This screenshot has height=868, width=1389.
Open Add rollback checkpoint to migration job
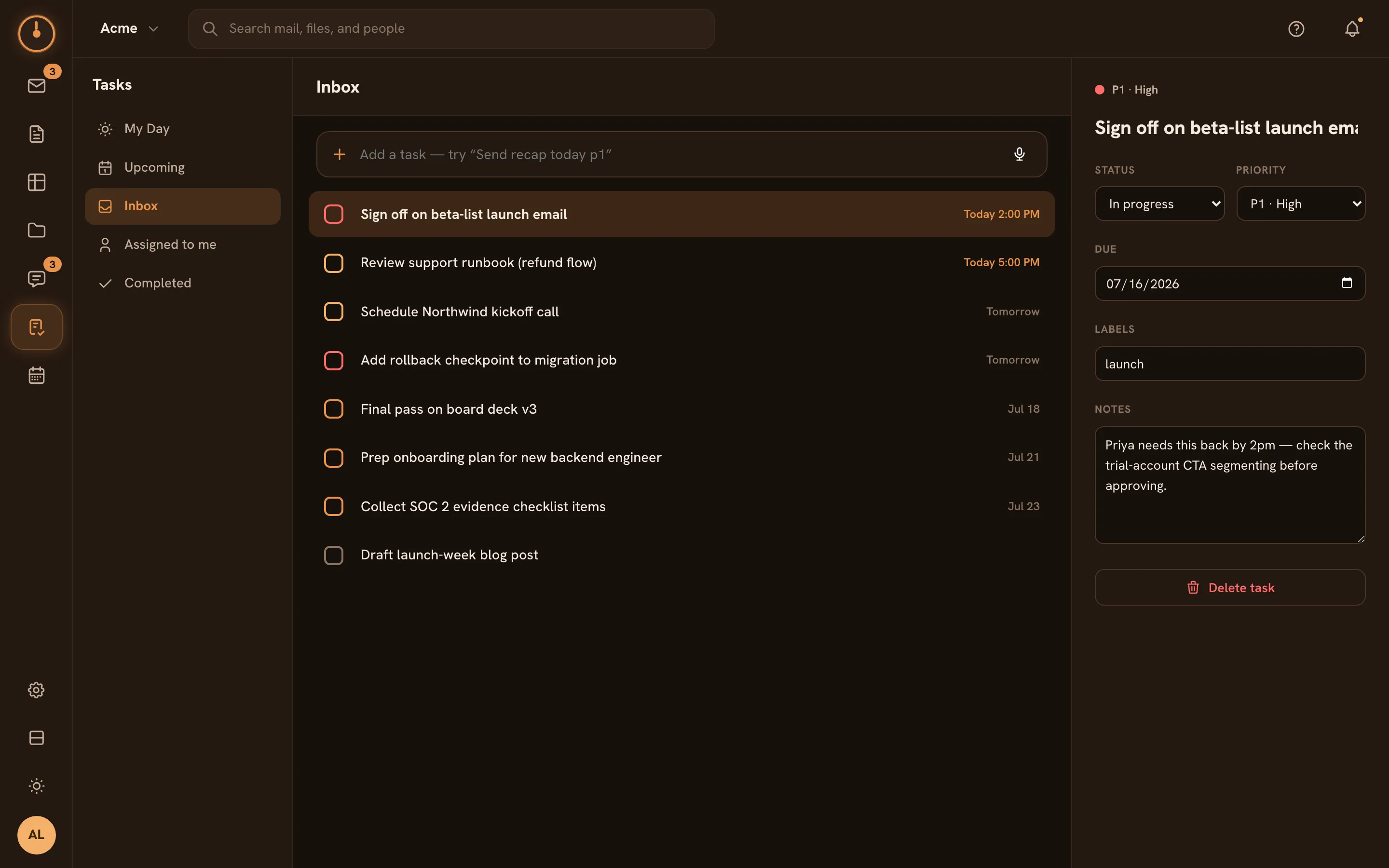(681, 361)
